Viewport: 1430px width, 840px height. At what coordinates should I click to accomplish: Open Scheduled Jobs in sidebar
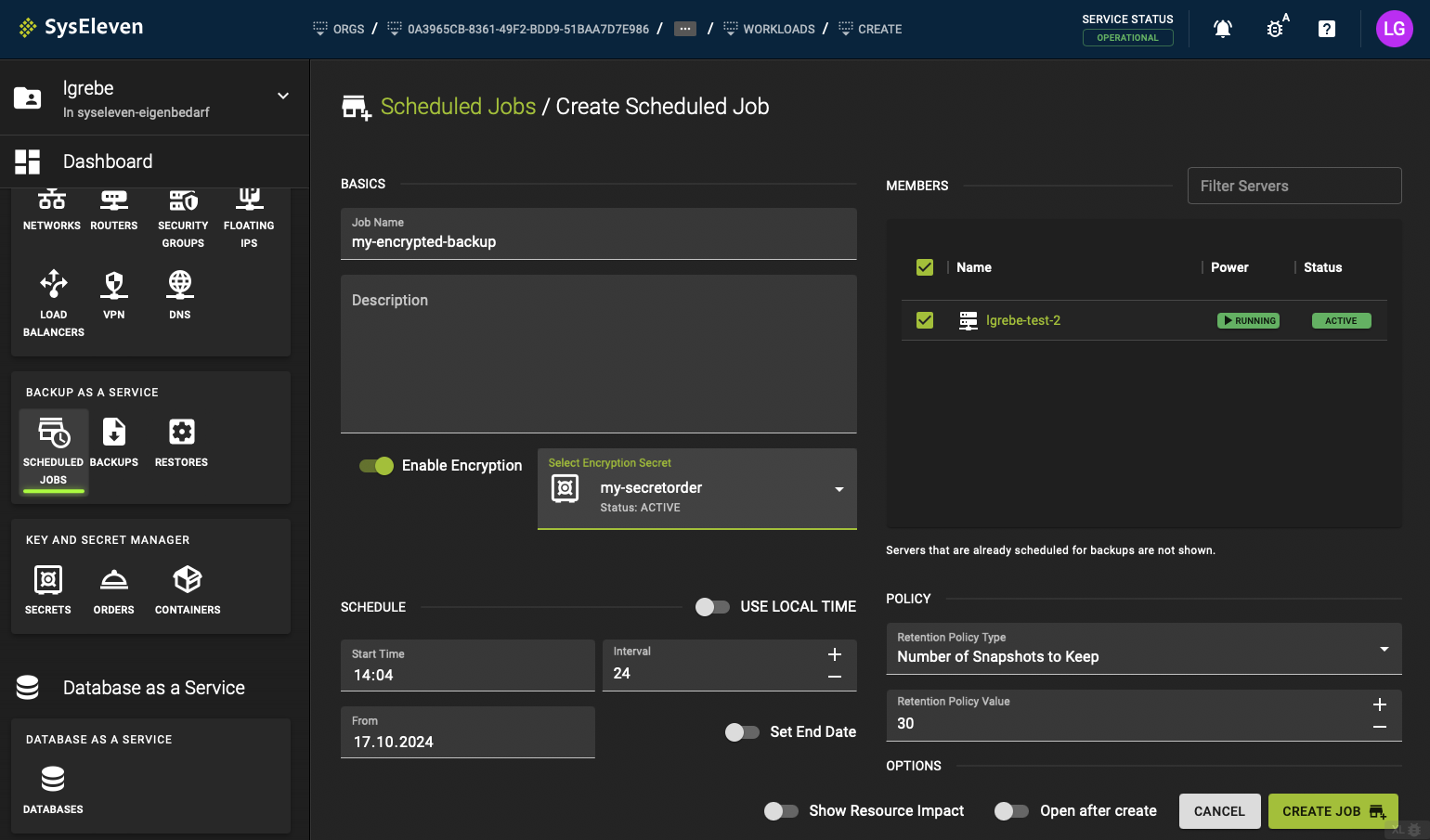[54, 452]
